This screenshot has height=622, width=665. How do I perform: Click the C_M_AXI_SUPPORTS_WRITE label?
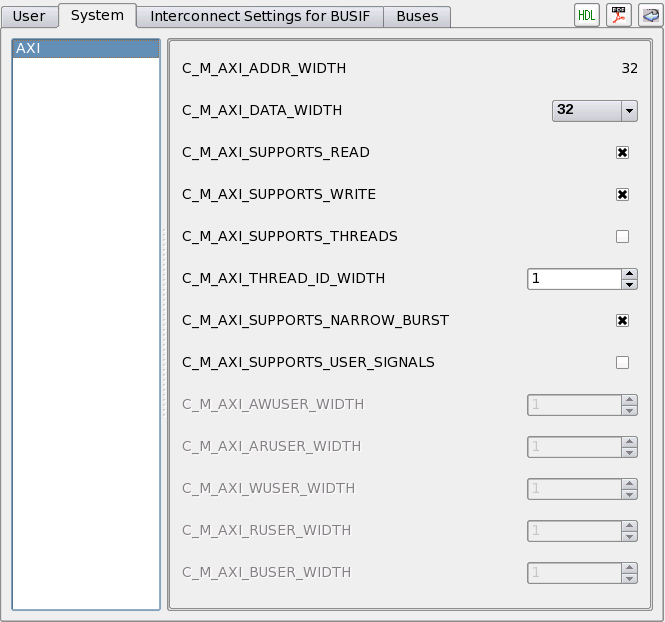point(279,194)
